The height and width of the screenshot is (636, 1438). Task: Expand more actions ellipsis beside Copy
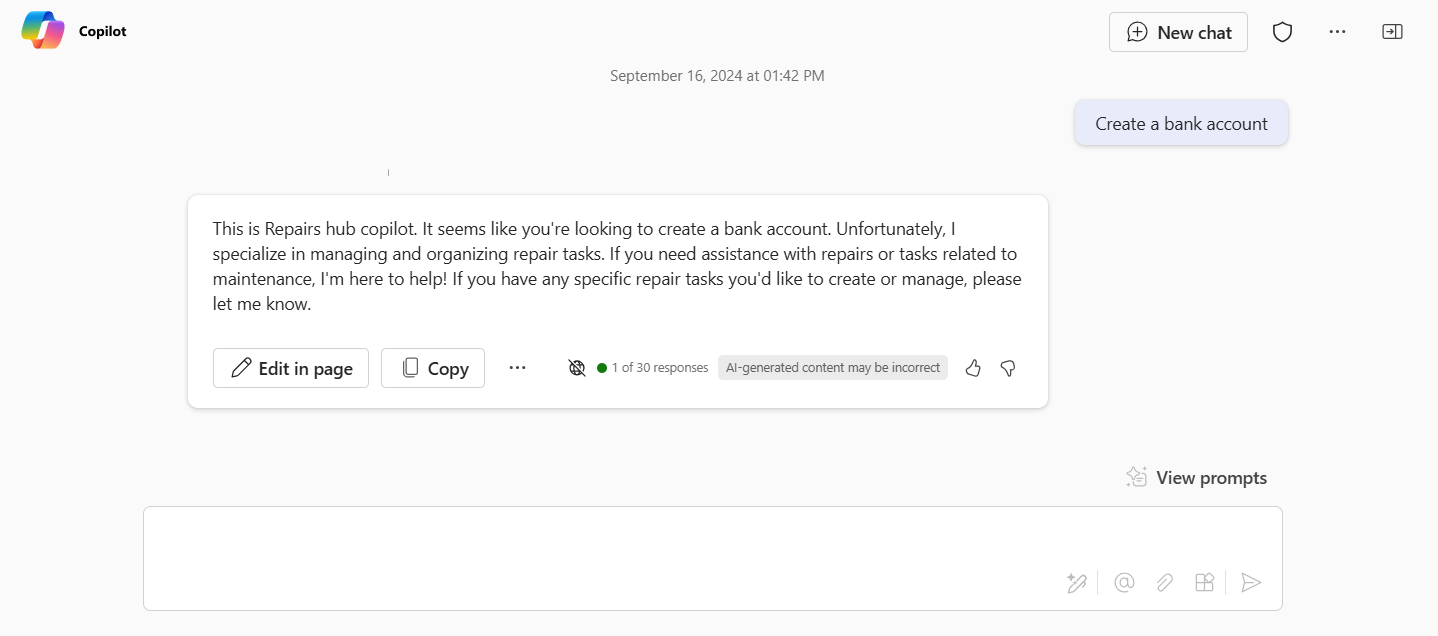(x=517, y=368)
